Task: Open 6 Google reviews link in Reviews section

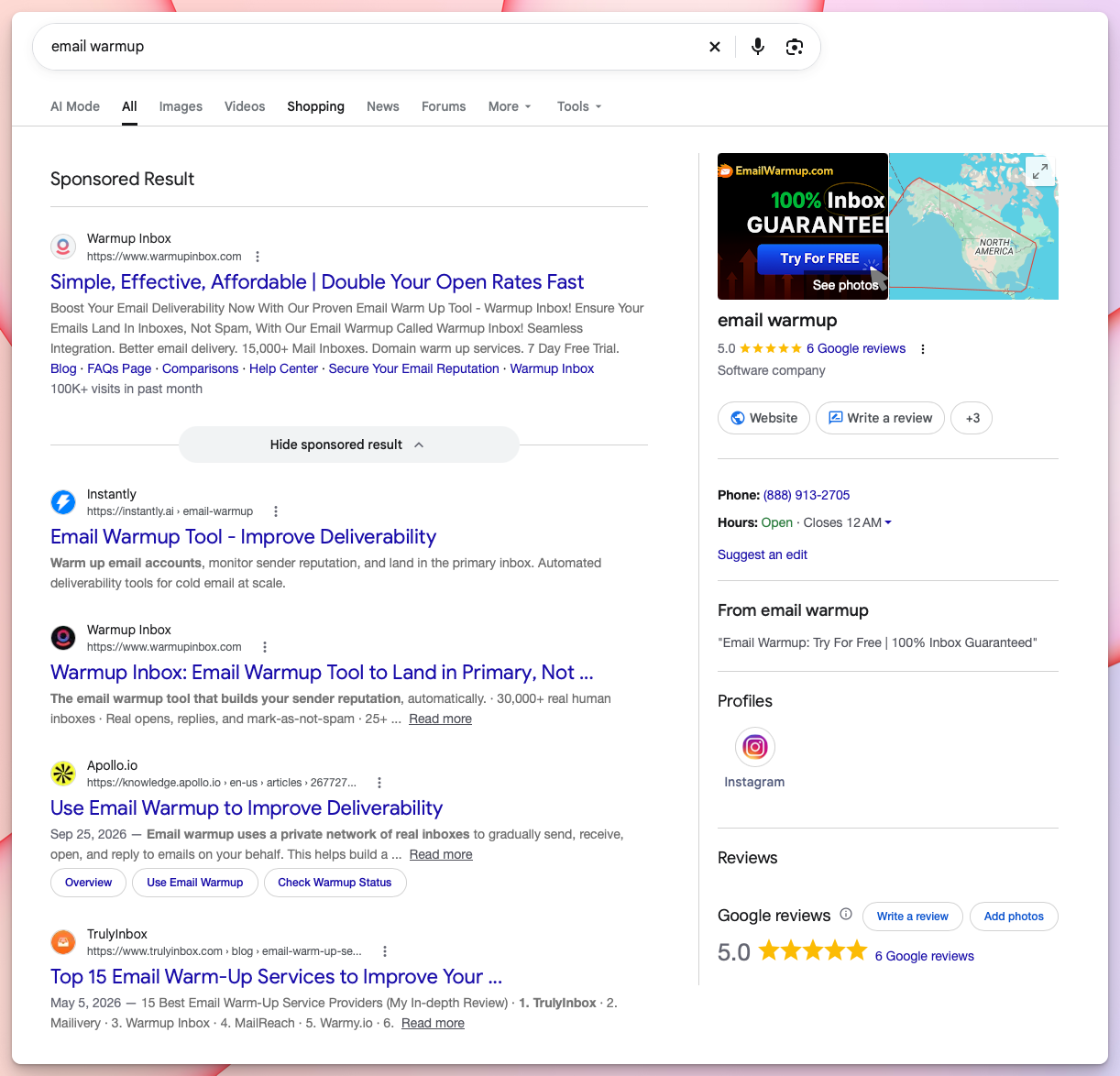Action: [925, 956]
